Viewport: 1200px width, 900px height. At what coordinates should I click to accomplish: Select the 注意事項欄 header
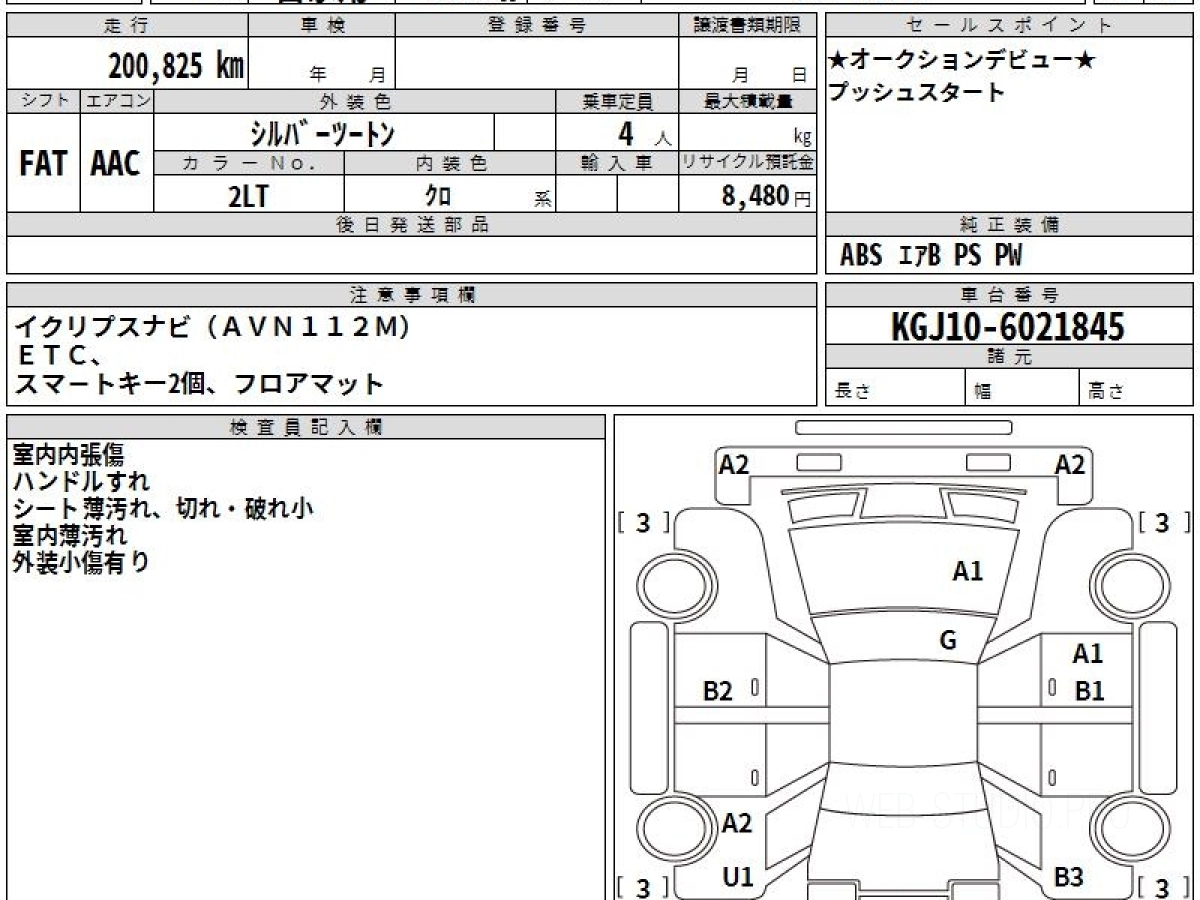412,295
